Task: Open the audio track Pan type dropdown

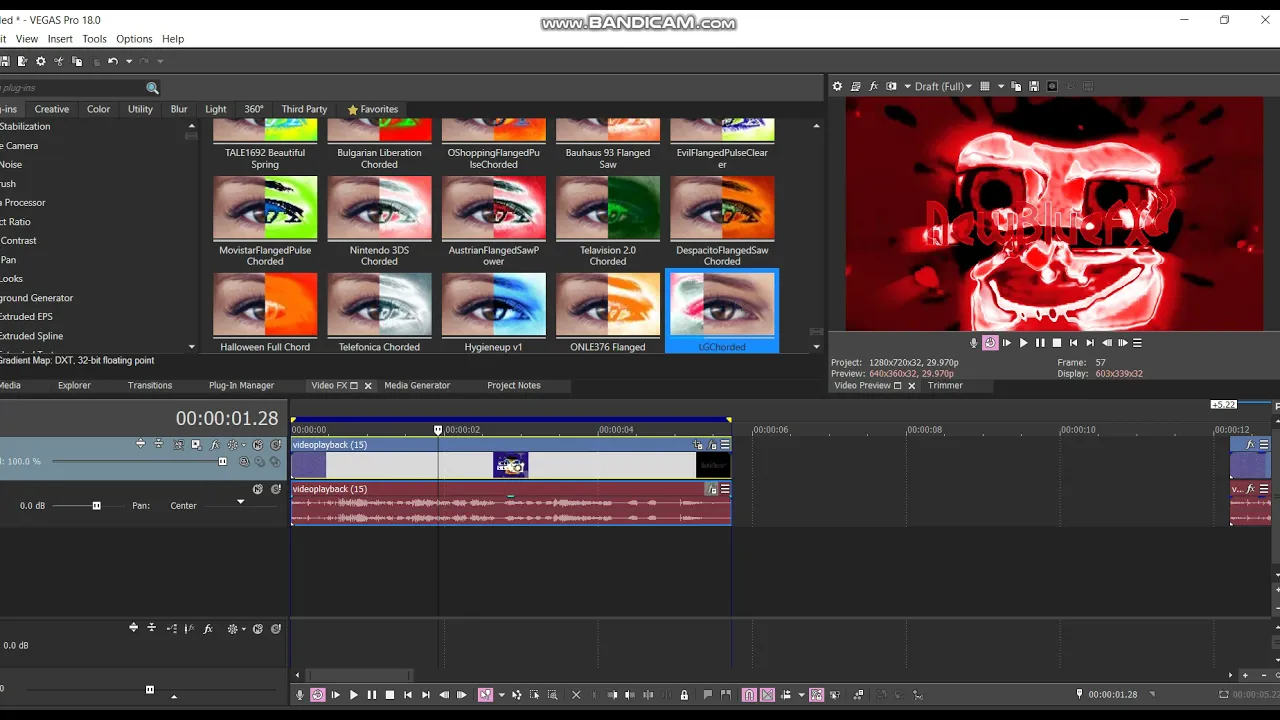Action: click(x=240, y=502)
